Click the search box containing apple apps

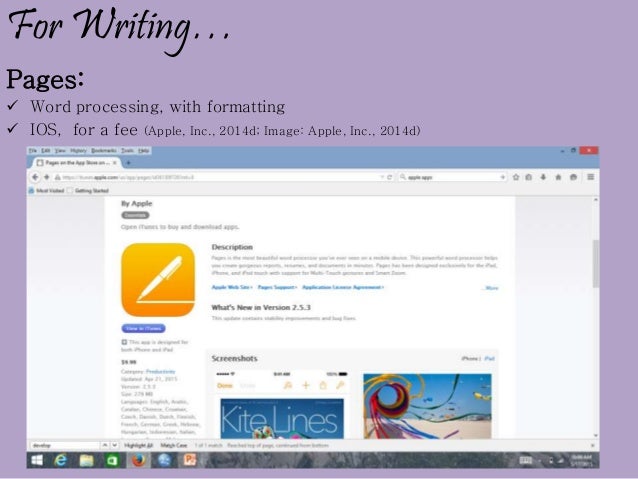tap(452, 177)
